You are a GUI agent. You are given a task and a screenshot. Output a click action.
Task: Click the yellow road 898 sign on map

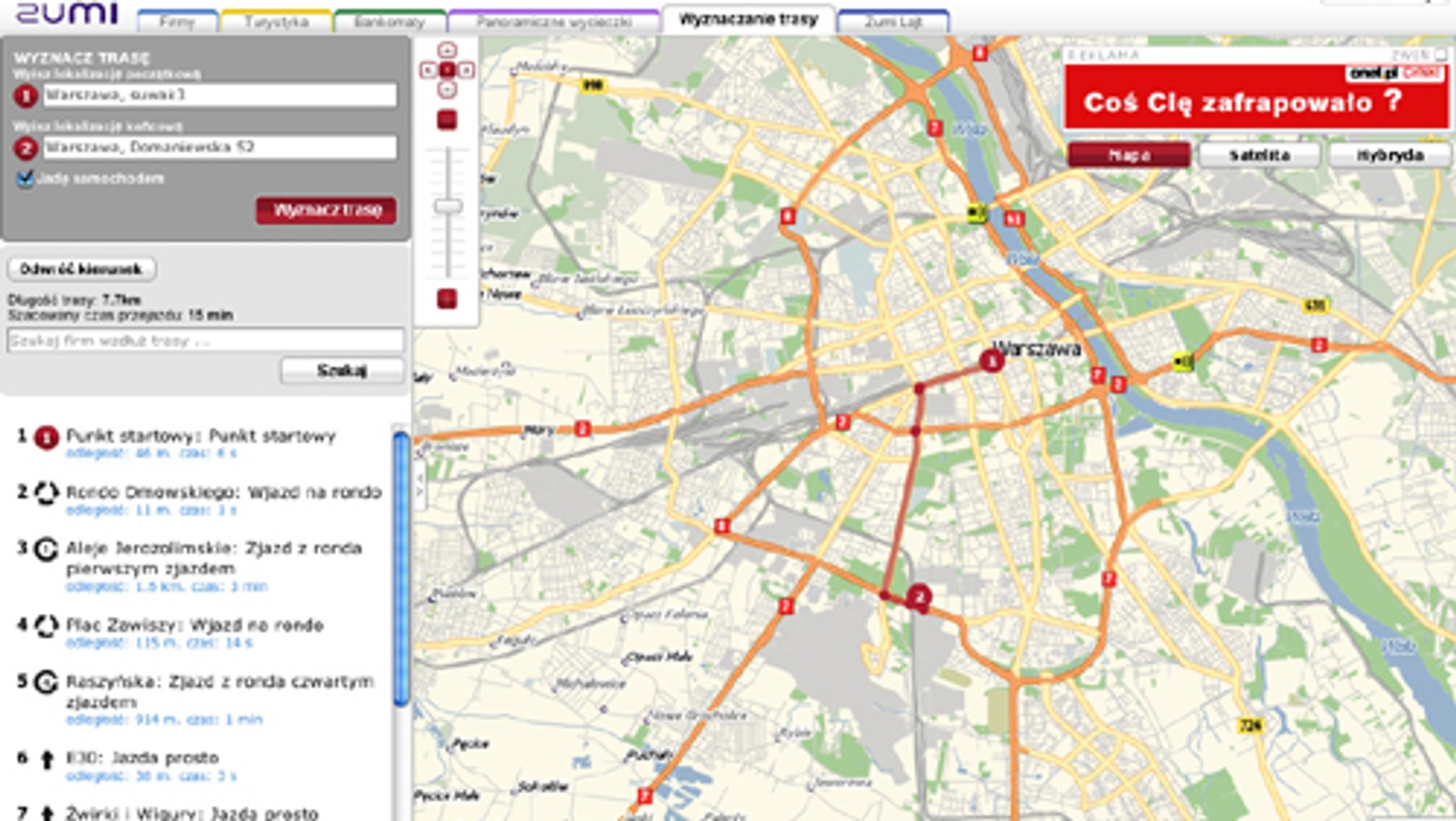(x=592, y=85)
